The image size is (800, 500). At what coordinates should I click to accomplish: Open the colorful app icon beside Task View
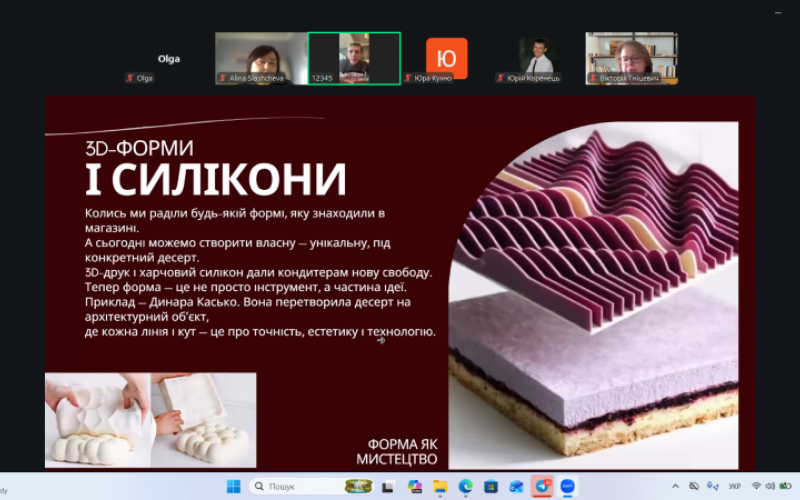pos(415,487)
